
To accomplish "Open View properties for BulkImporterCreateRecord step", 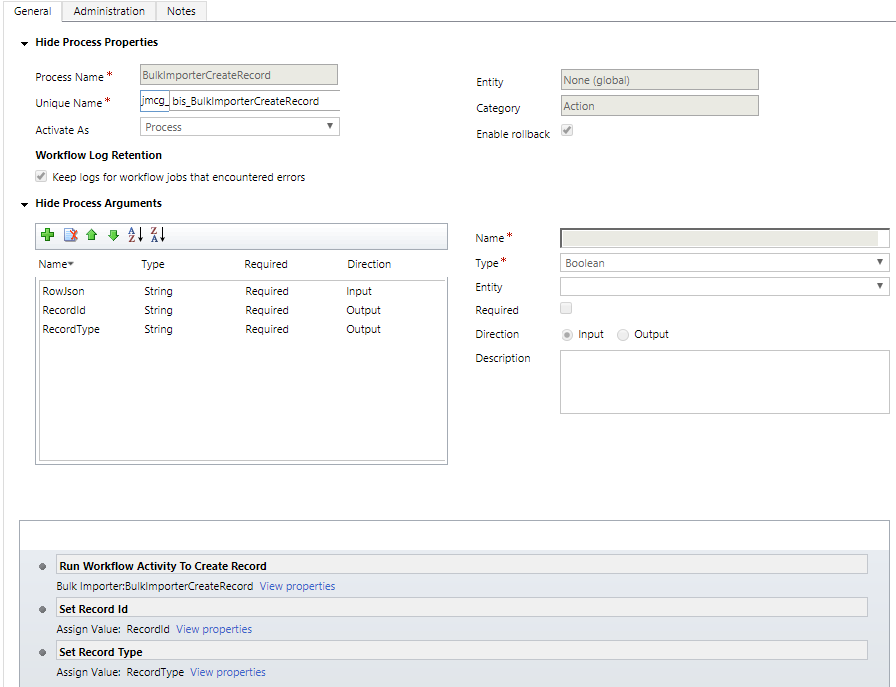I will tap(297, 587).
